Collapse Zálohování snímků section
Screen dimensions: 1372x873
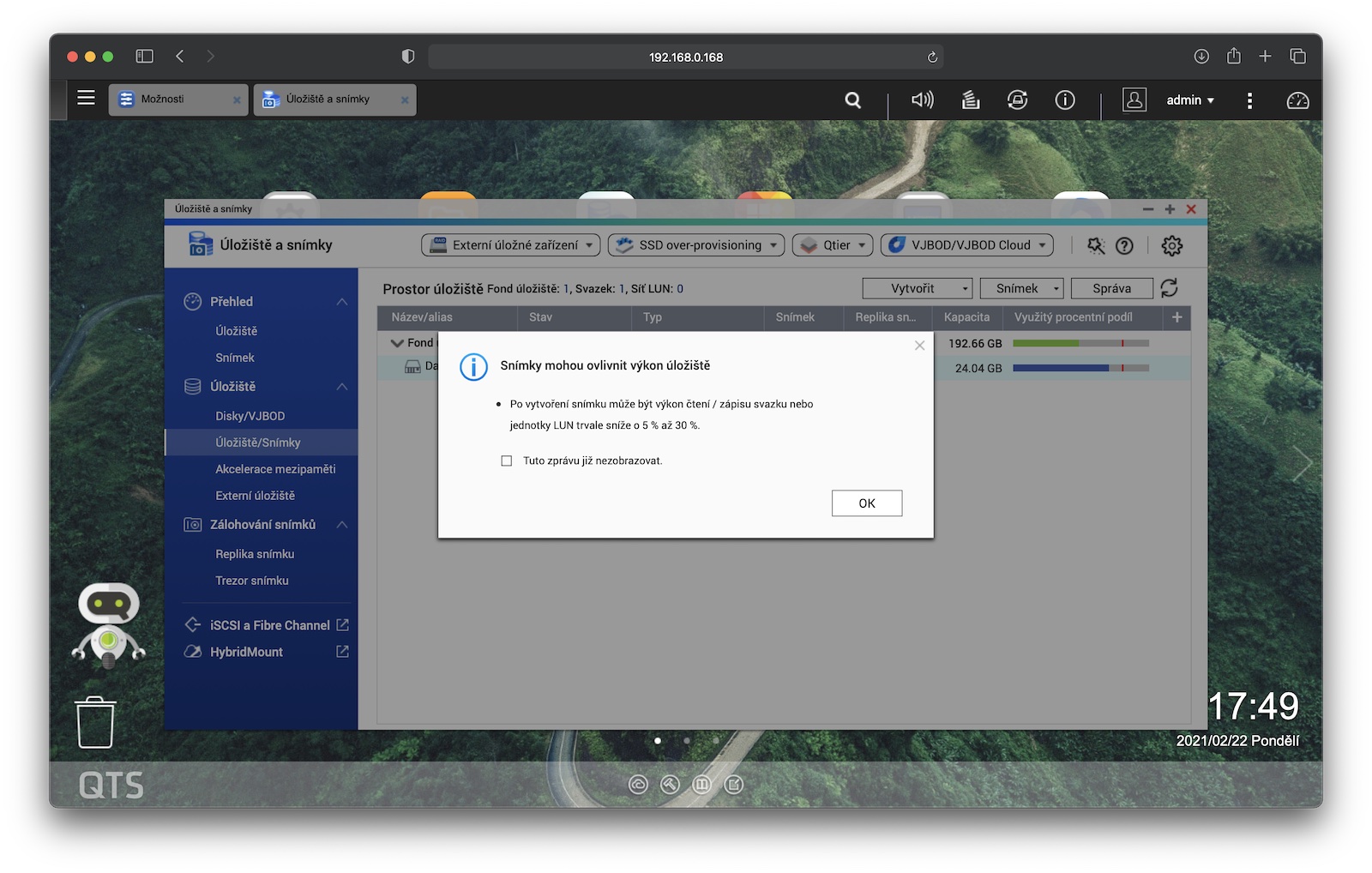tap(342, 525)
